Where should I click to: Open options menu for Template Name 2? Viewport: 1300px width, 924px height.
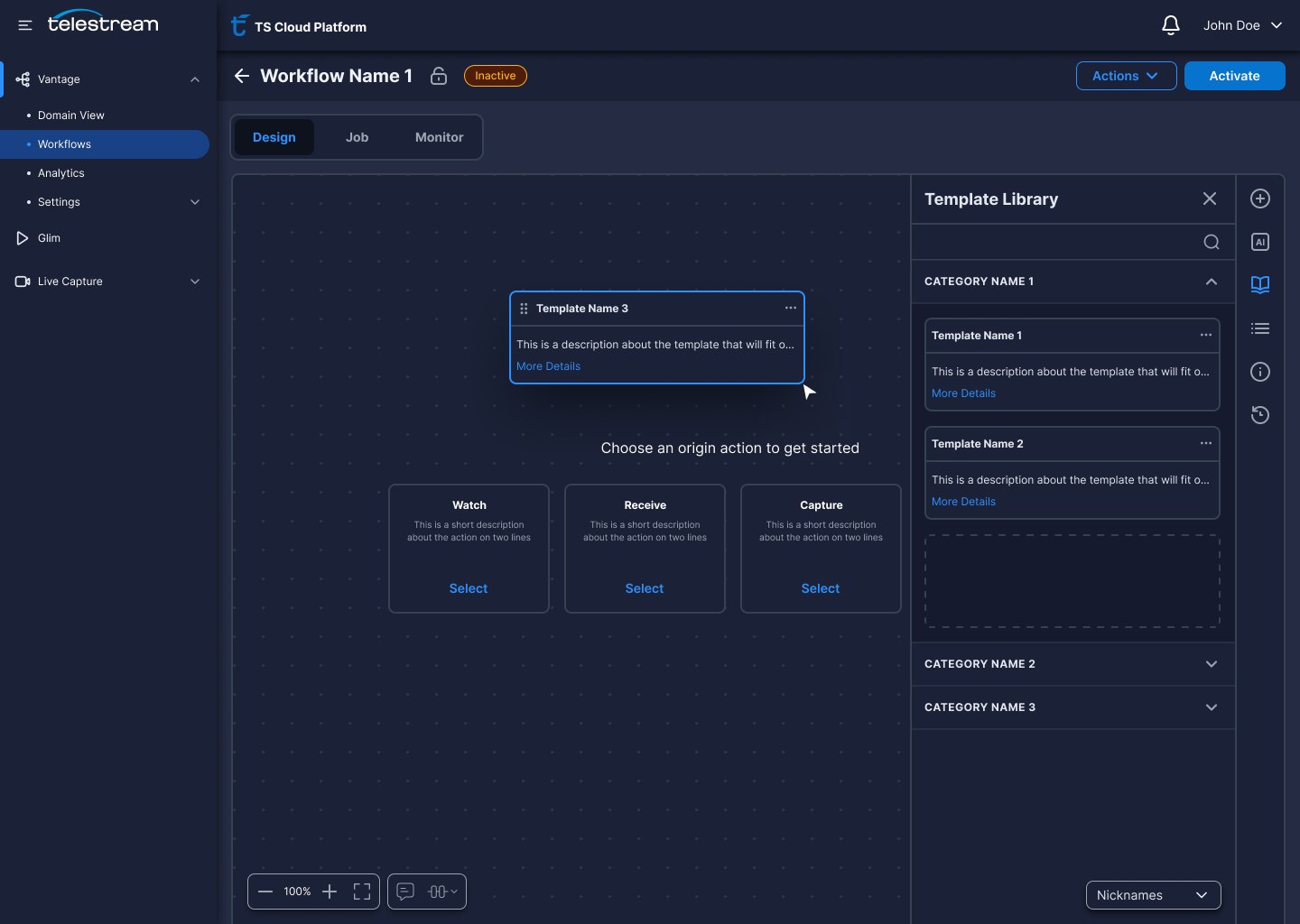1206,443
